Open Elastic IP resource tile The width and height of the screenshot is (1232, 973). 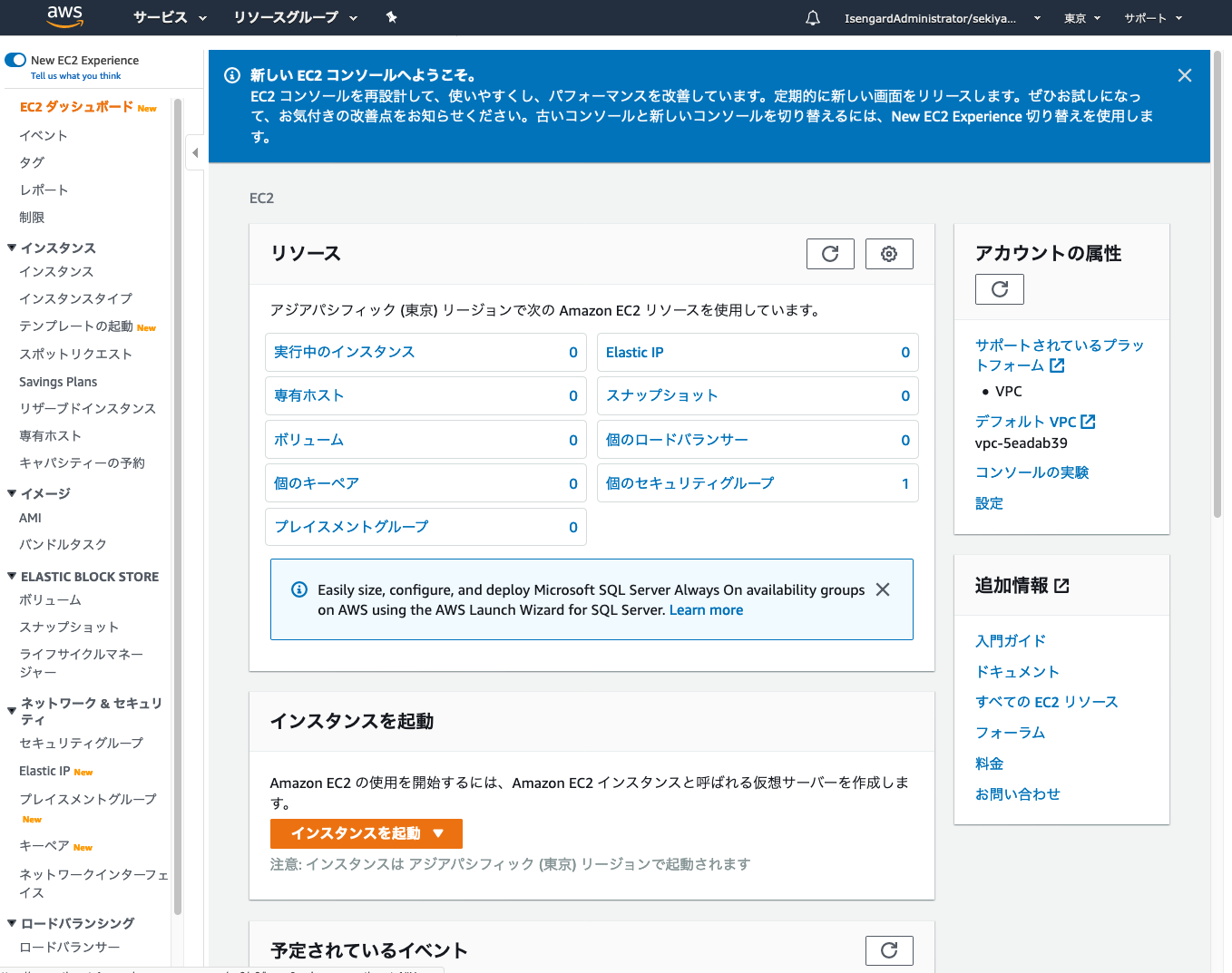(x=758, y=352)
